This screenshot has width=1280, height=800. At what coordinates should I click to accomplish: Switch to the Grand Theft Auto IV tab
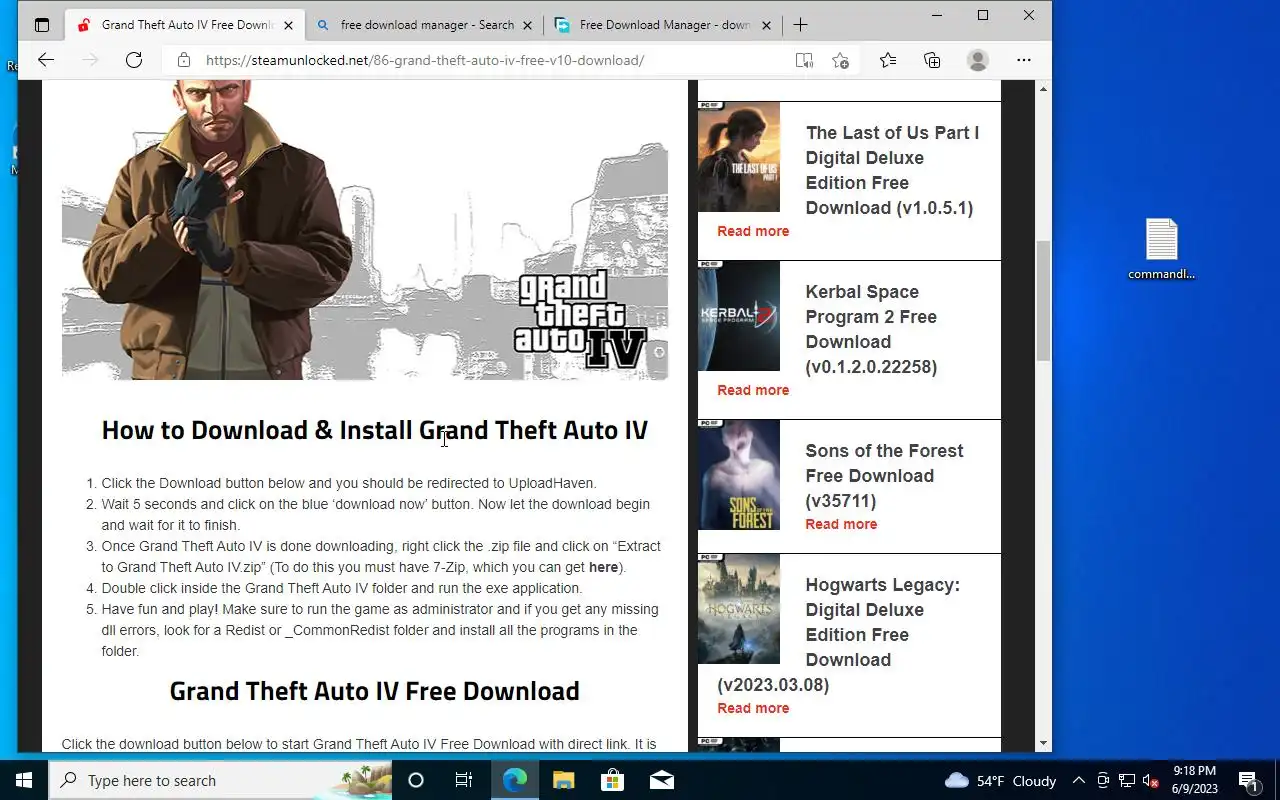tap(185, 25)
